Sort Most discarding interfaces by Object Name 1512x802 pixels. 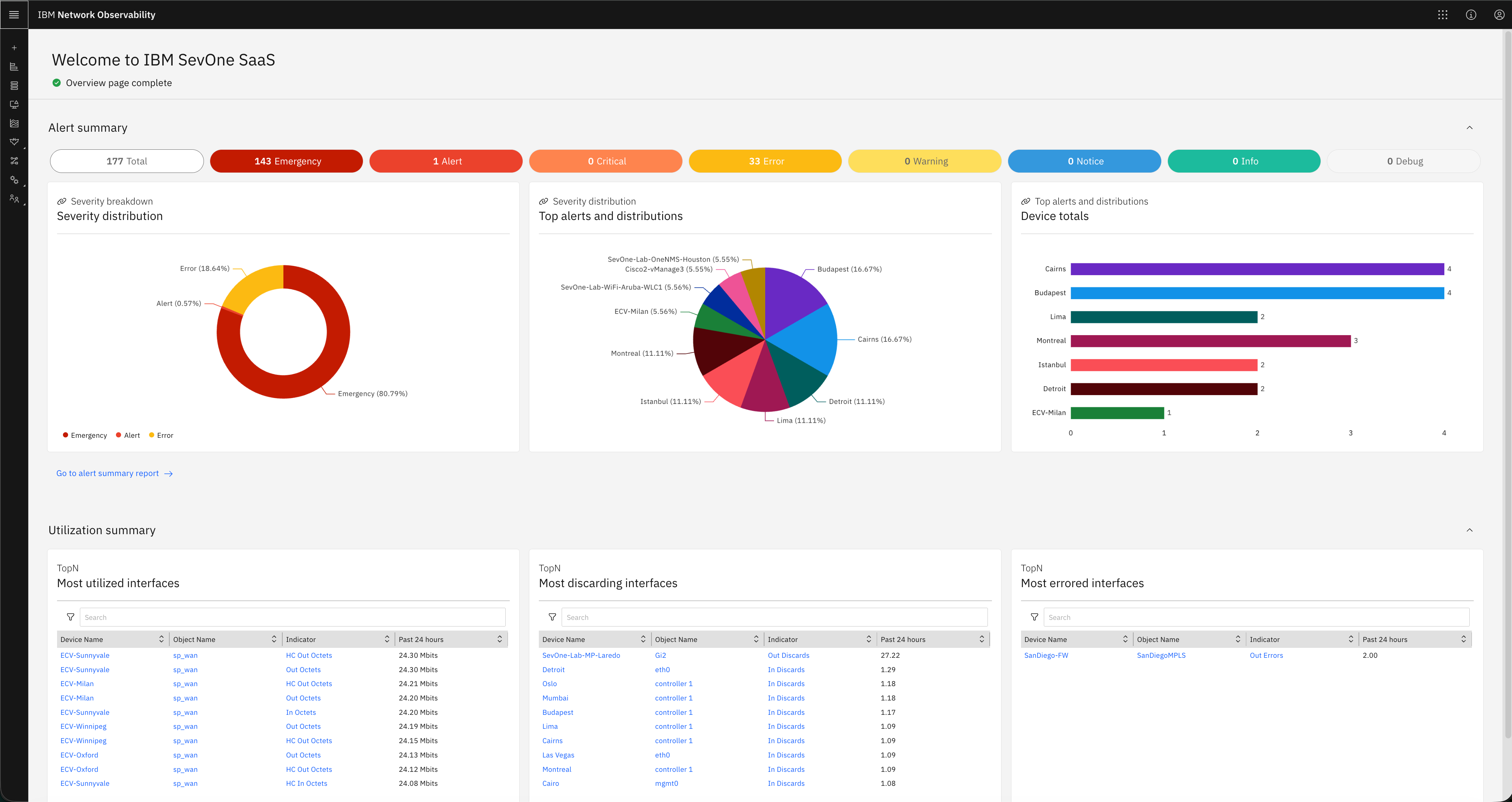pyautogui.click(x=756, y=639)
